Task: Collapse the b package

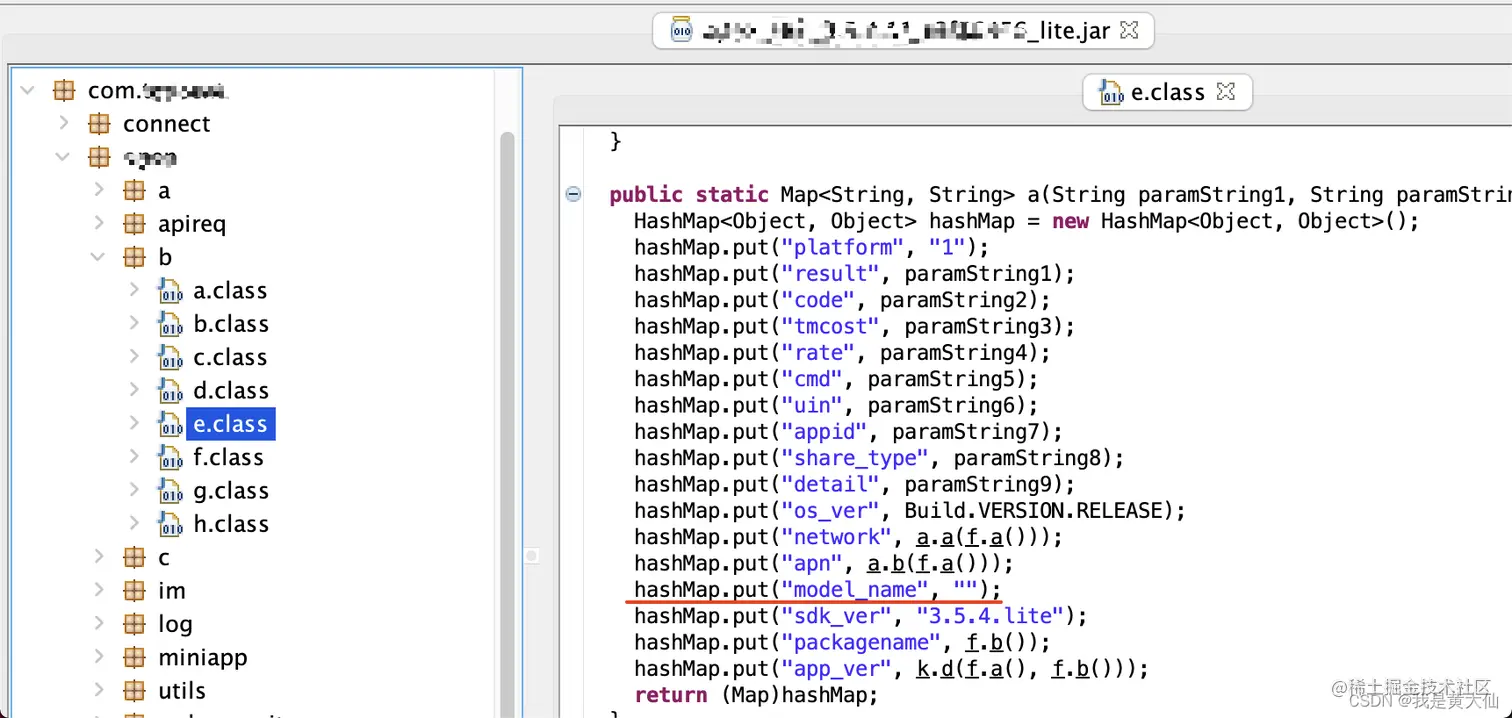Action: 99,257
